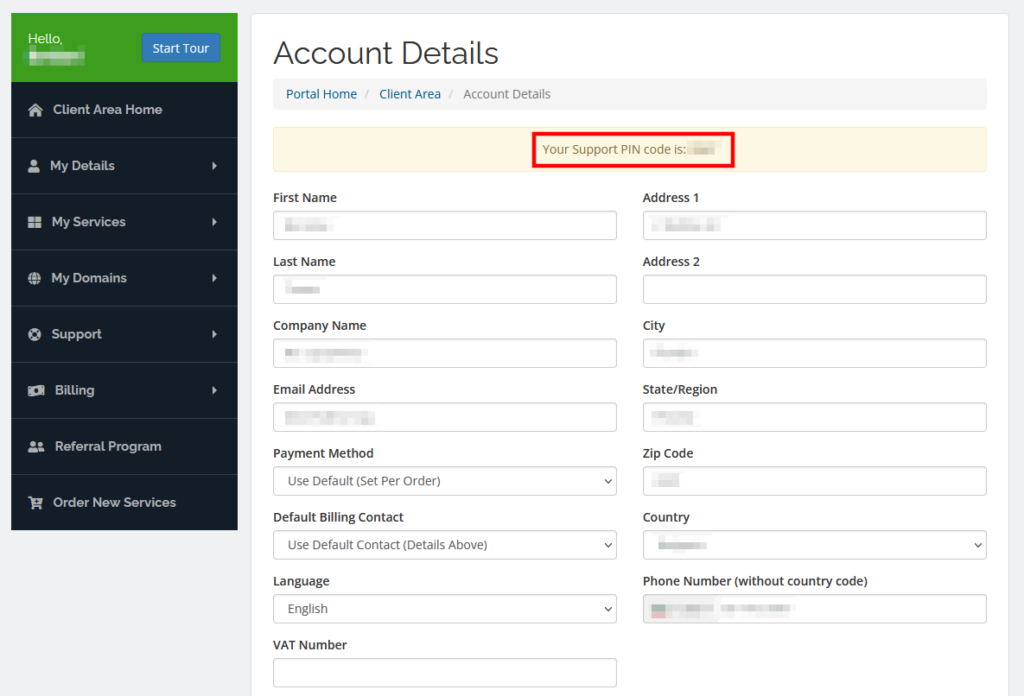The height and width of the screenshot is (696, 1024).
Task: Follow the Portal Home breadcrumb link
Action: [x=321, y=94]
